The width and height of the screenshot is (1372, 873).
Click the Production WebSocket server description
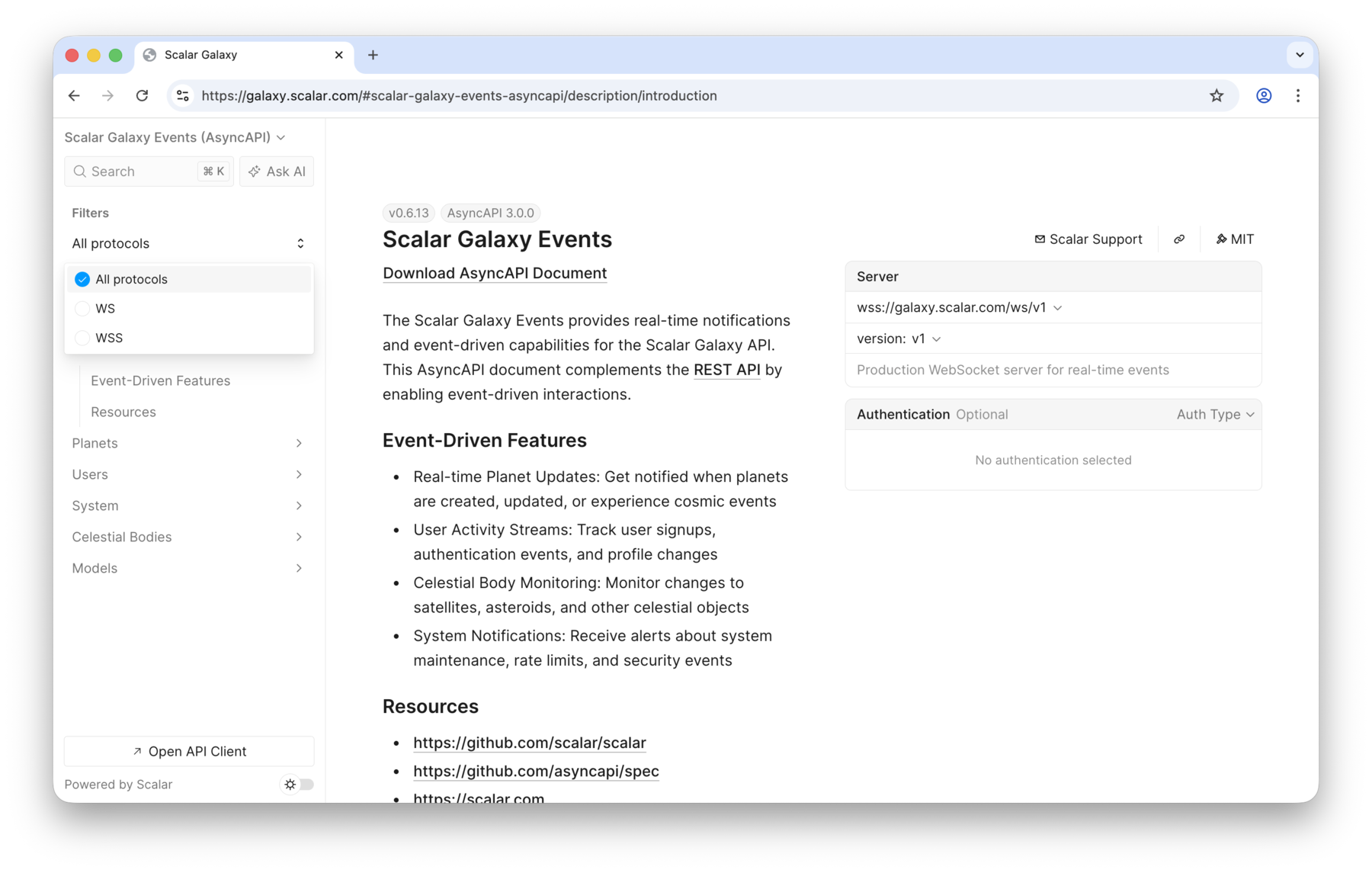(1013, 370)
